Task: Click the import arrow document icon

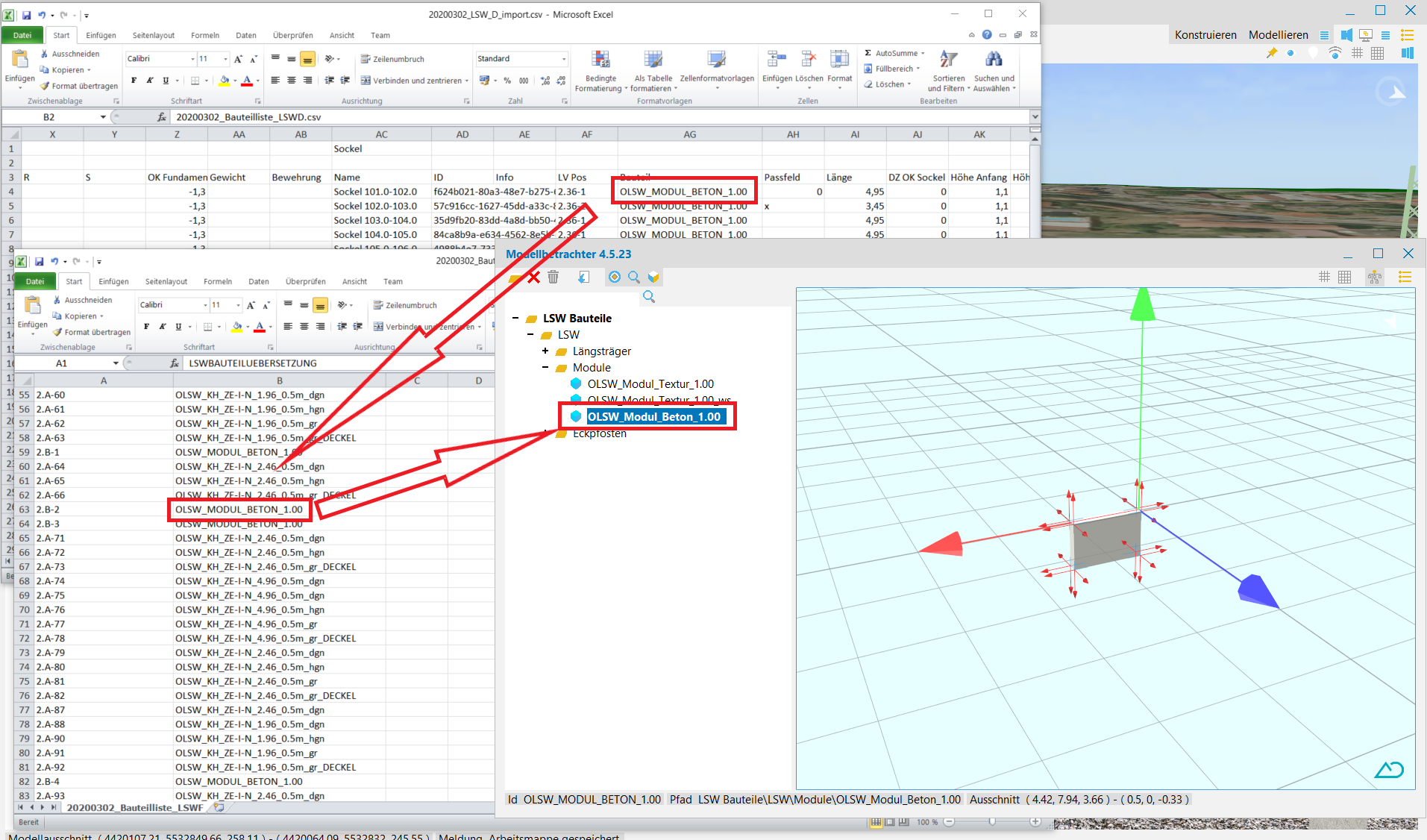Action: pyautogui.click(x=583, y=278)
